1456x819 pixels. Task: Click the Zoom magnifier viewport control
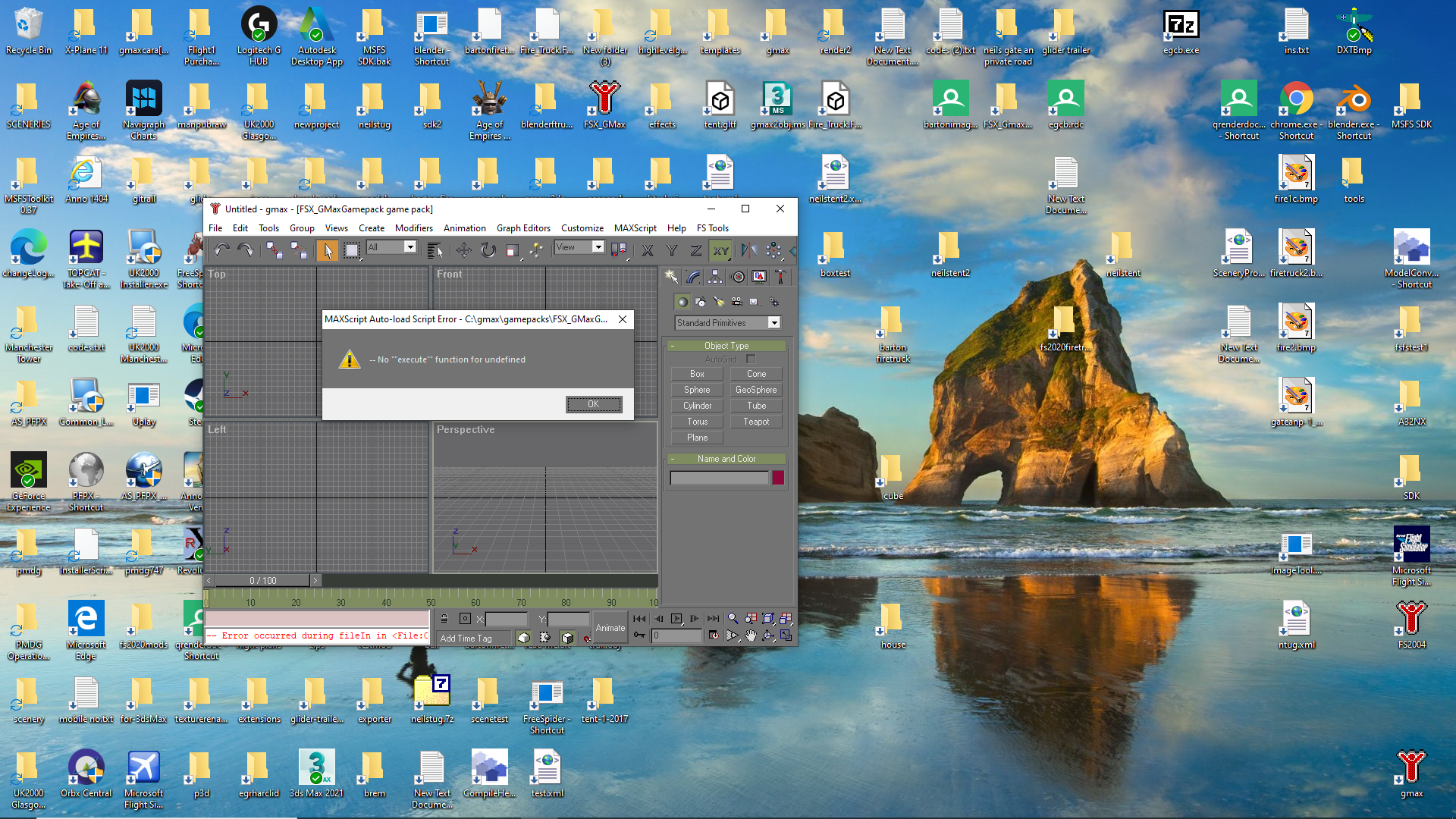[x=733, y=619]
